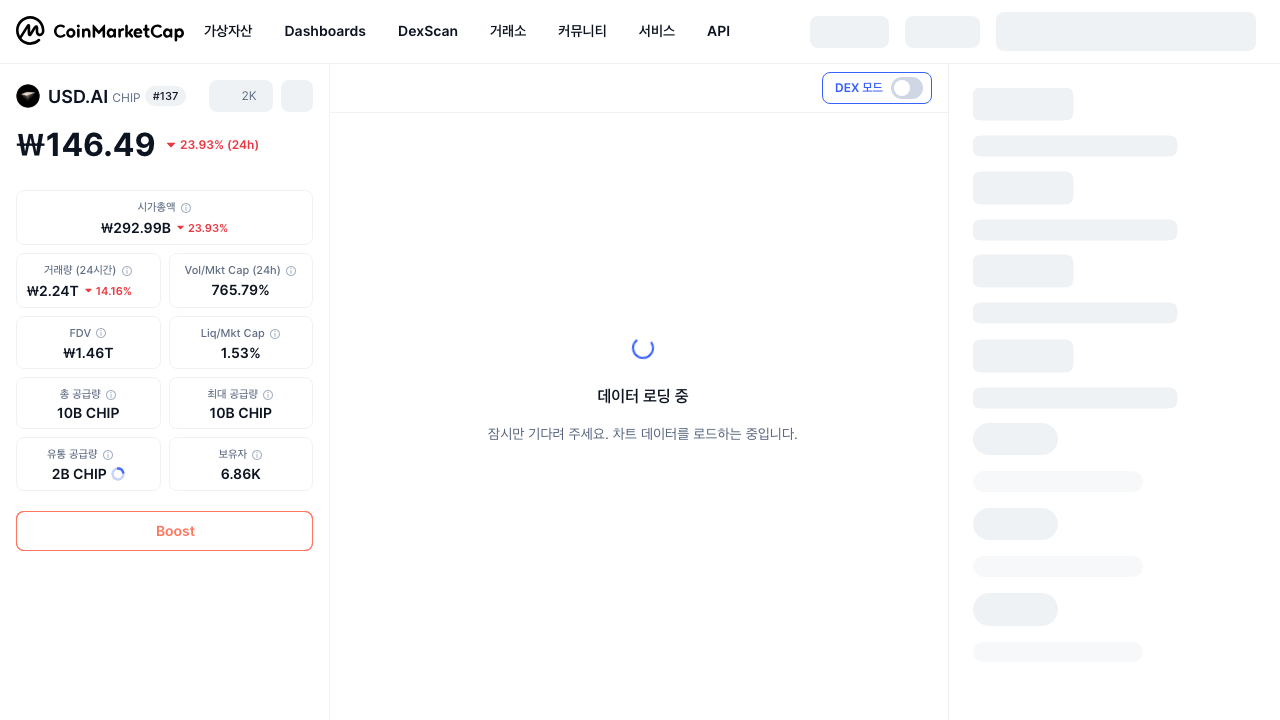Screen dimensions: 1280x720
Task: Click the Vol/Mkt Cap info icon
Action: tap(291, 271)
